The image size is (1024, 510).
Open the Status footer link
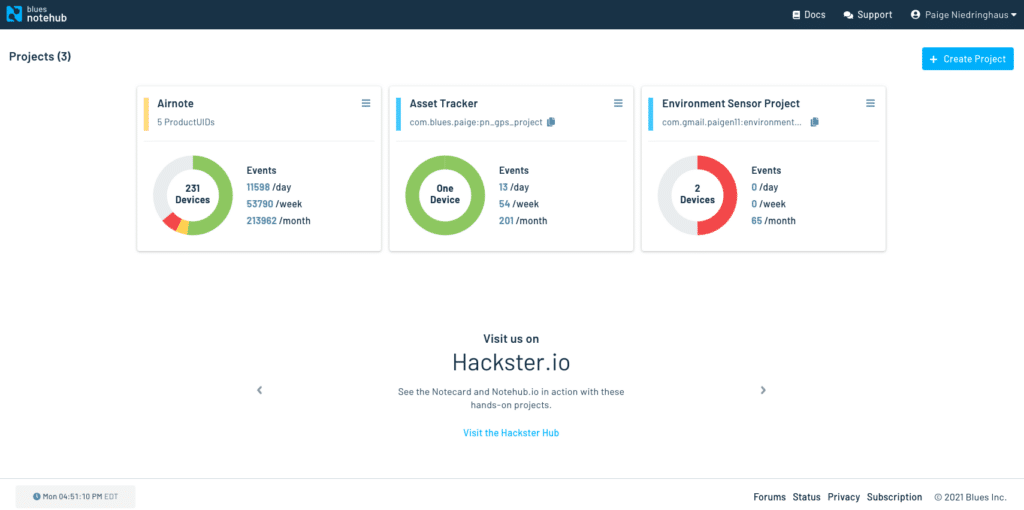[x=806, y=497]
